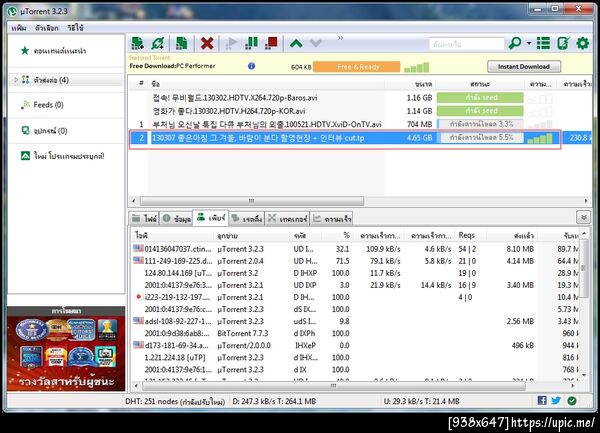The image size is (600, 433).
Task: Click the Pause torrent toolbar icon
Action: tap(251, 43)
